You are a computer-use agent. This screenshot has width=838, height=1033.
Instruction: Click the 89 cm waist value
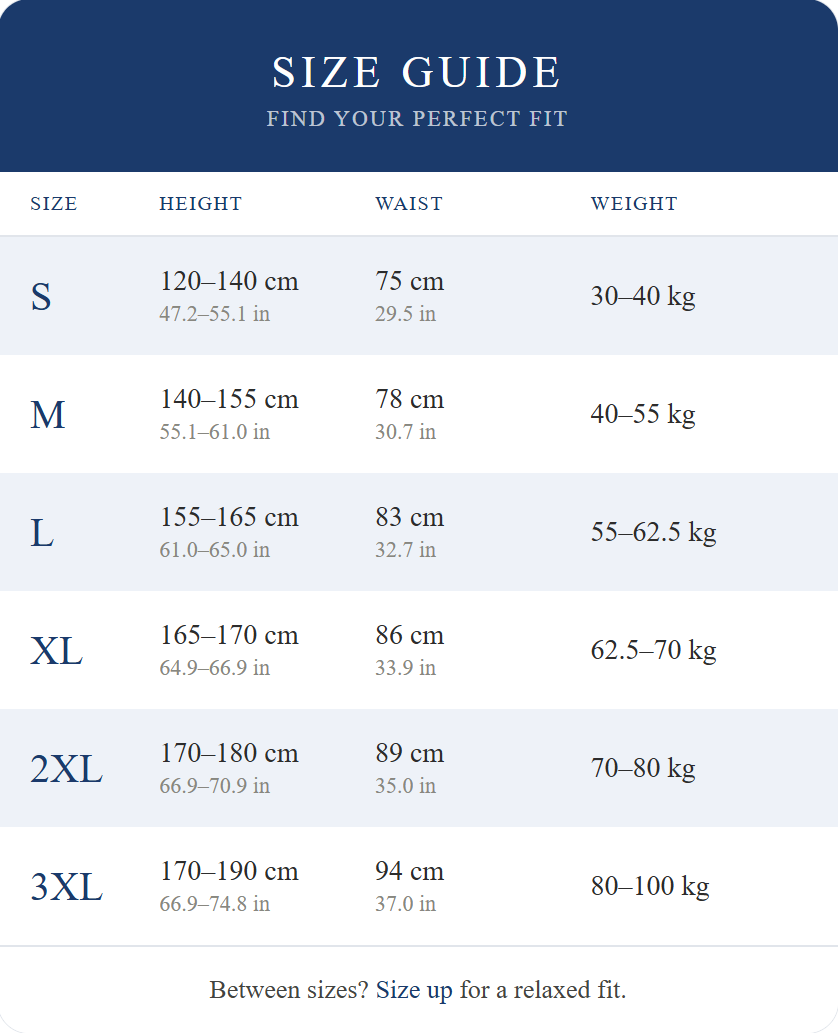click(x=410, y=753)
